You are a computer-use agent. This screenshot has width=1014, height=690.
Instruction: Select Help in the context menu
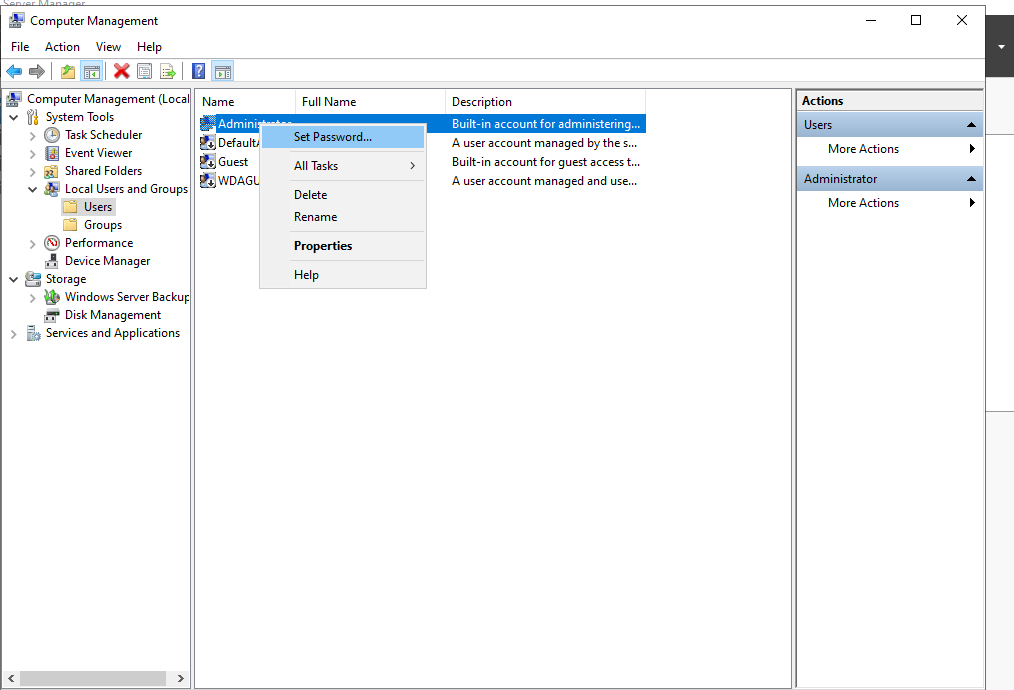point(343,275)
